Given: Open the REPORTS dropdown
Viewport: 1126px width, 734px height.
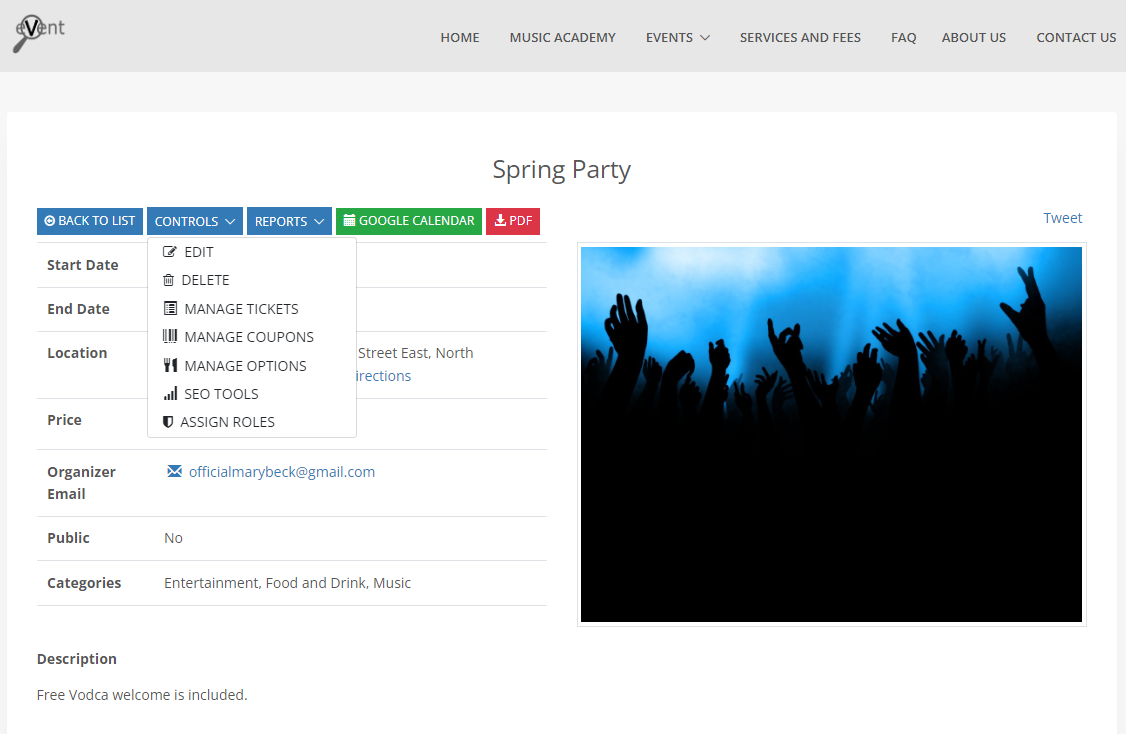Looking at the screenshot, I should [x=289, y=221].
